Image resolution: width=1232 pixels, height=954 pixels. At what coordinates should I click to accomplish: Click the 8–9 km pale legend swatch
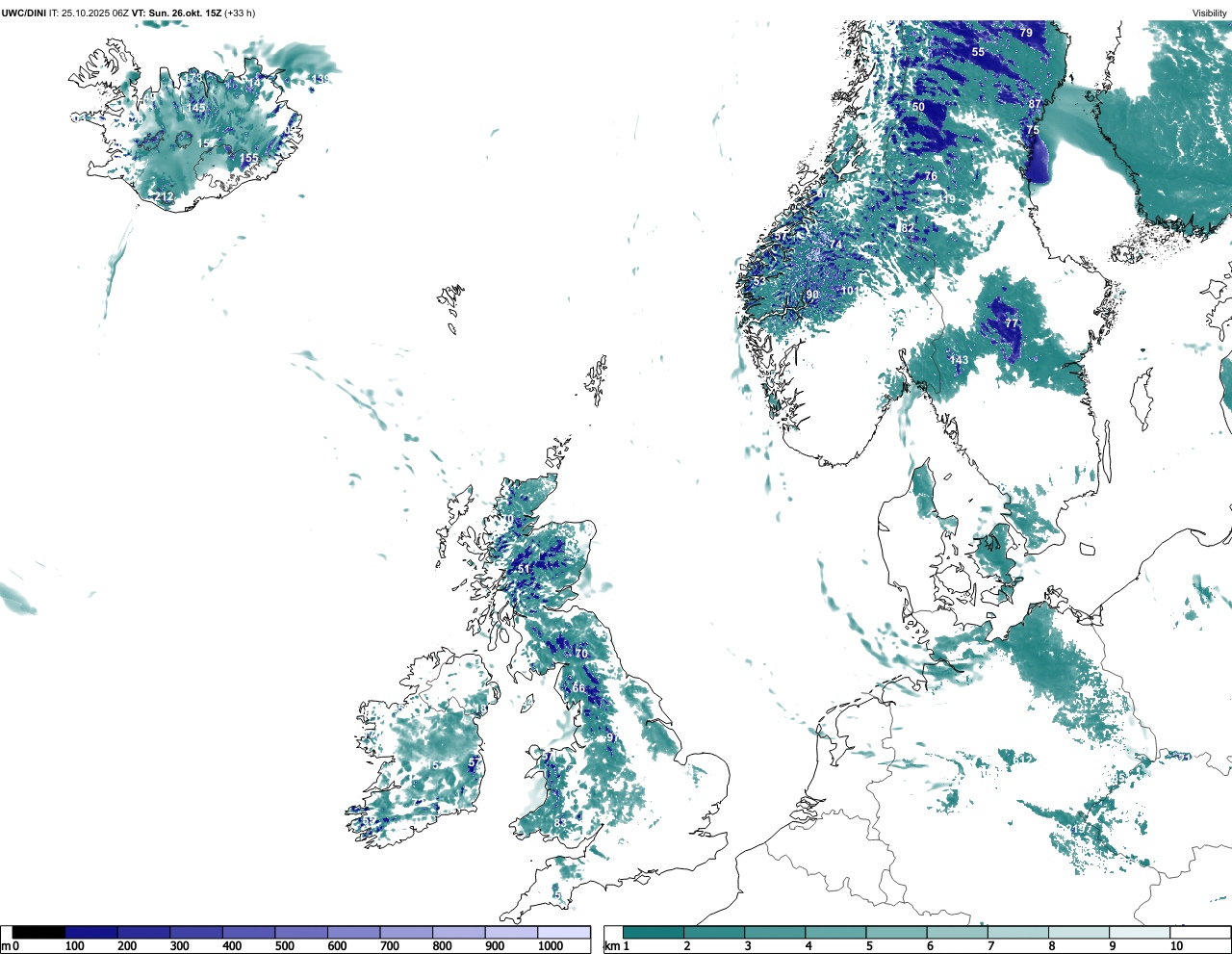tap(1078, 932)
